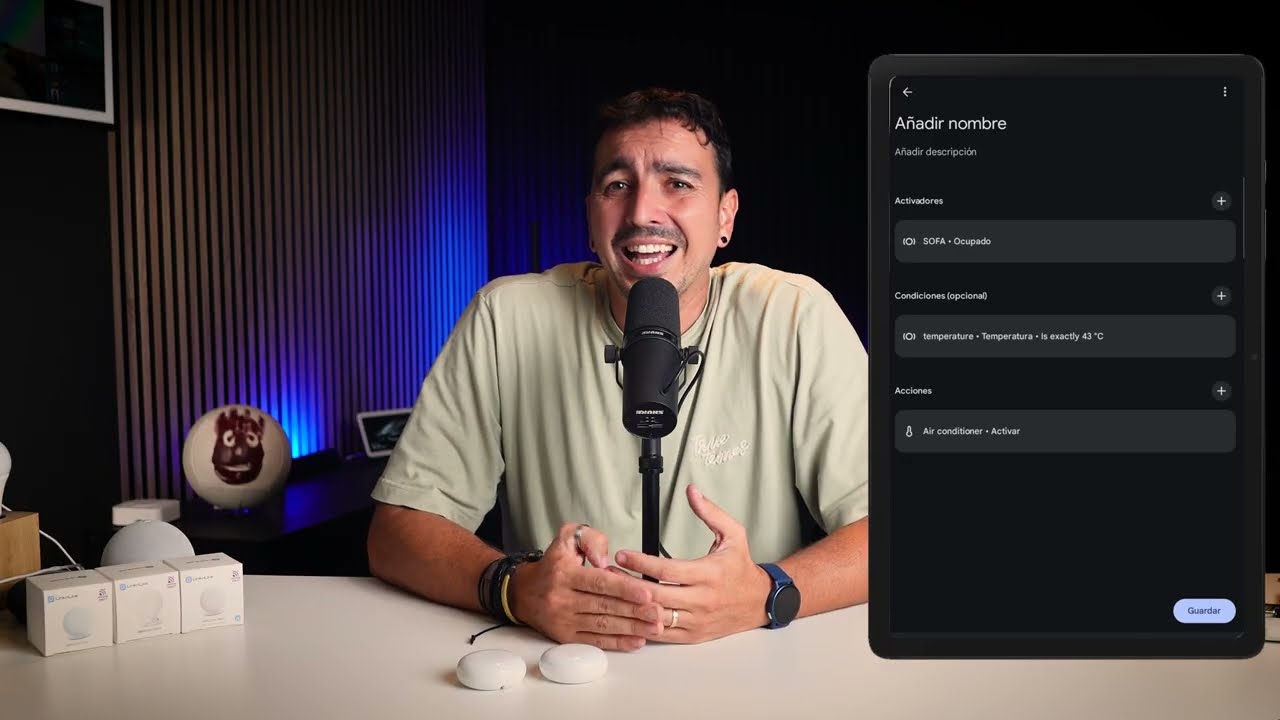
Task: Tap sensor icon beside SOFA Ocupado
Action: [909, 241]
